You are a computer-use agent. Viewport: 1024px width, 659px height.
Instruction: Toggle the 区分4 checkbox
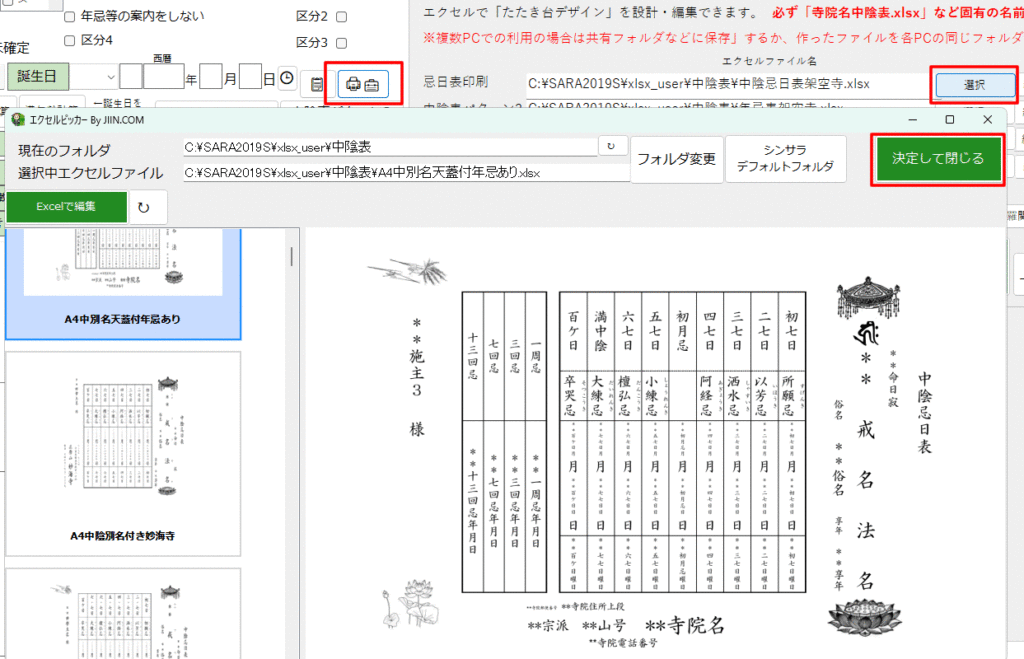69,41
